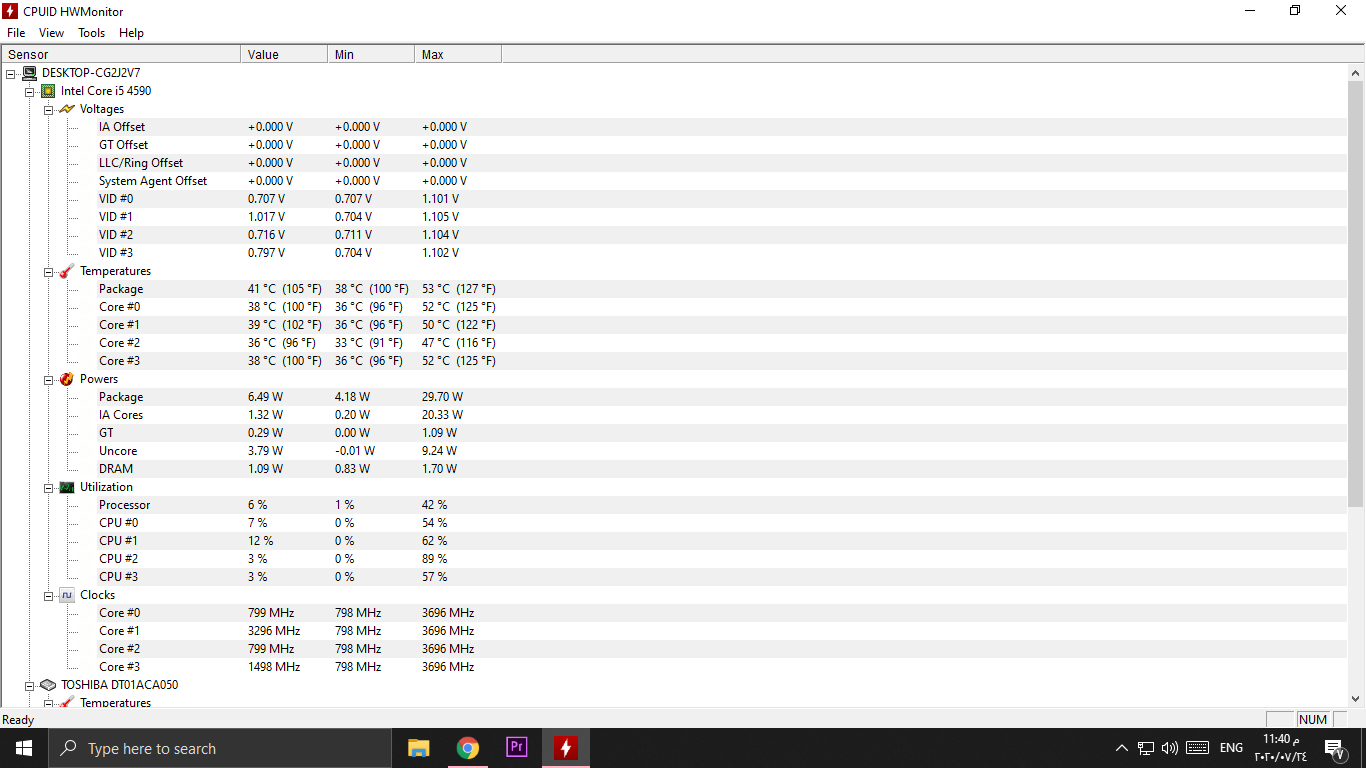Open the Windows Start menu
This screenshot has height=768, width=1366.
click(24, 748)
